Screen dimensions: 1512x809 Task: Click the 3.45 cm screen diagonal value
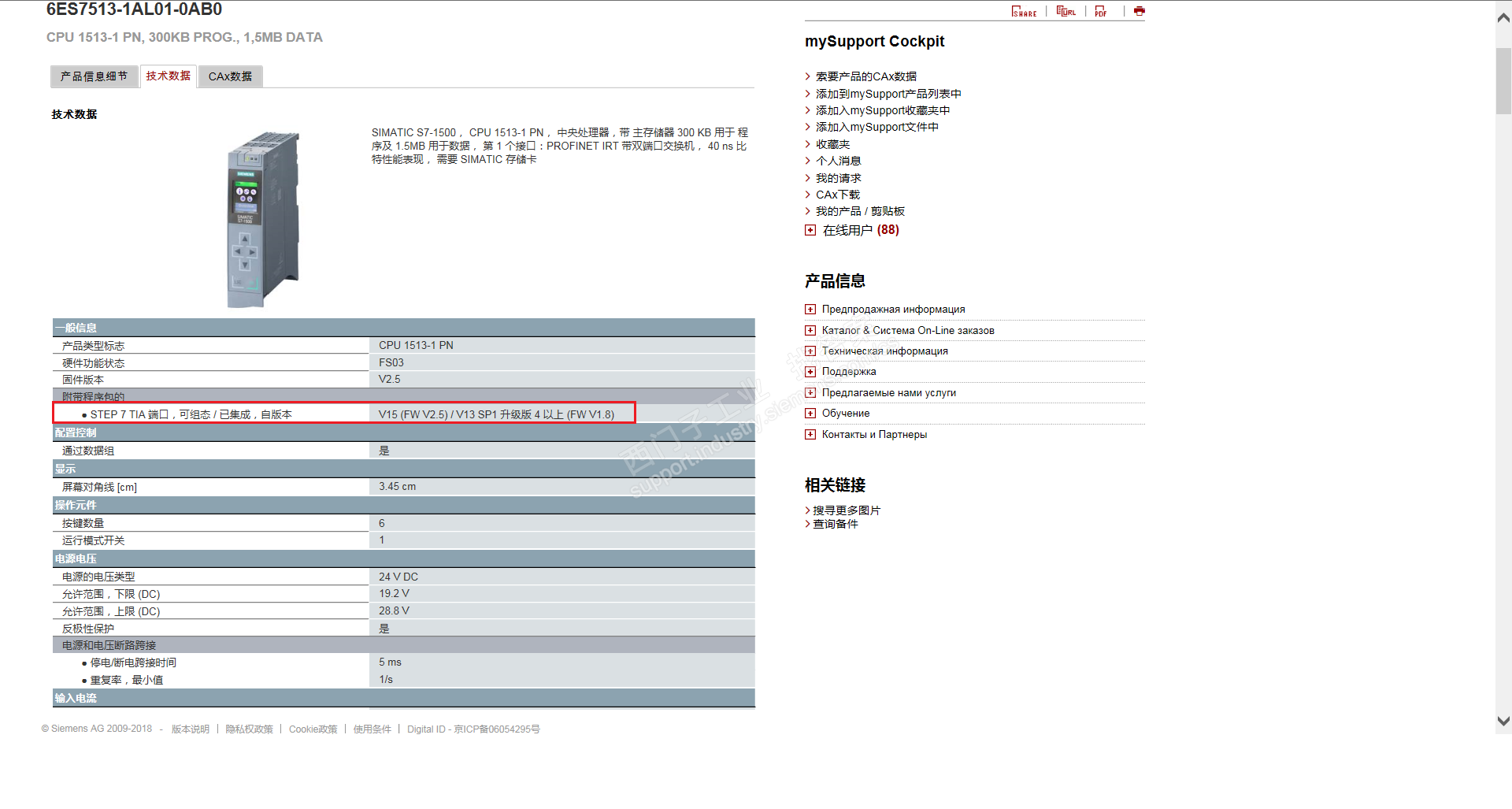click(x=398, y=487)
